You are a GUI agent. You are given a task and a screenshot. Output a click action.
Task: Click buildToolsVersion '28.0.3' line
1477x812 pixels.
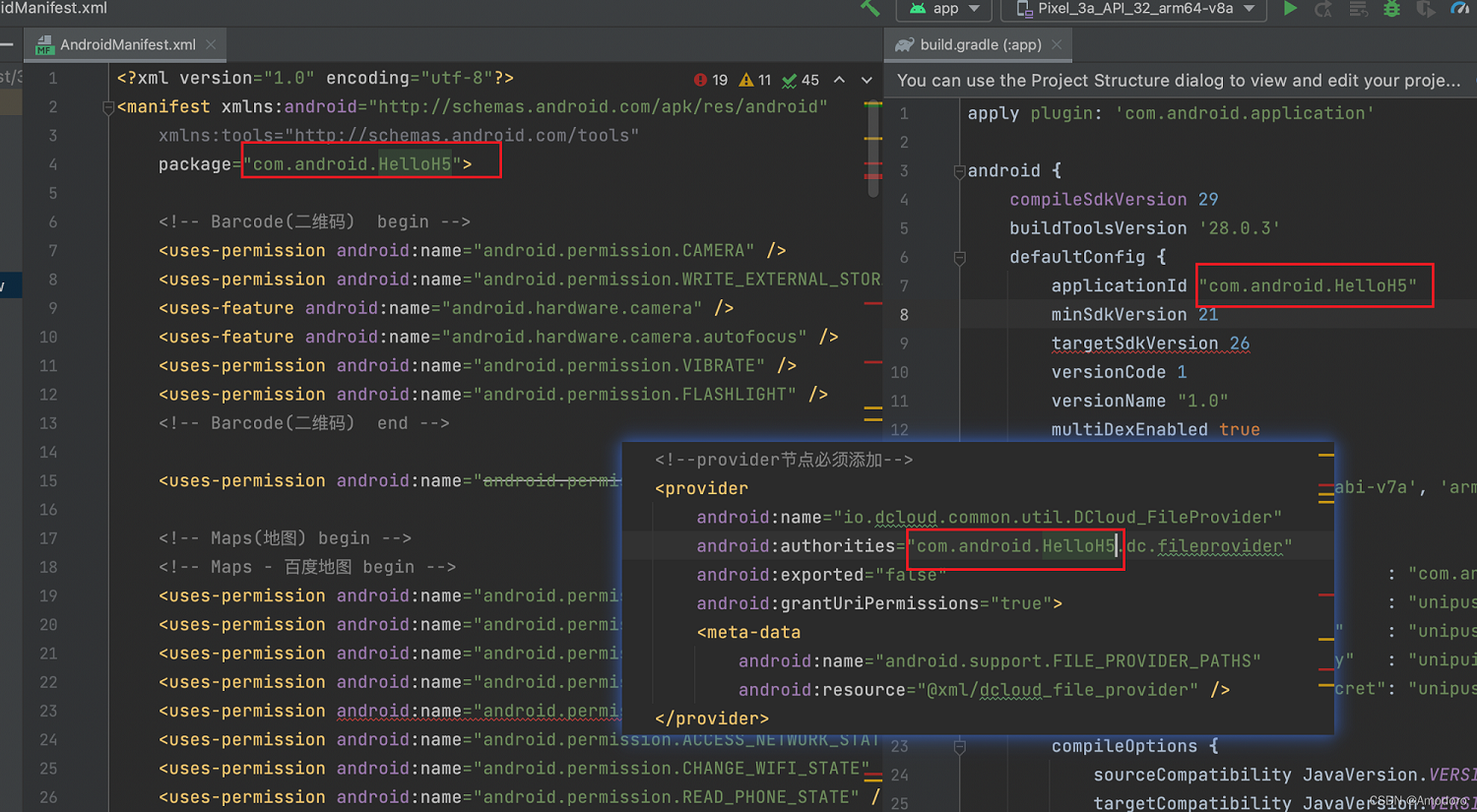pos(1145,228)
